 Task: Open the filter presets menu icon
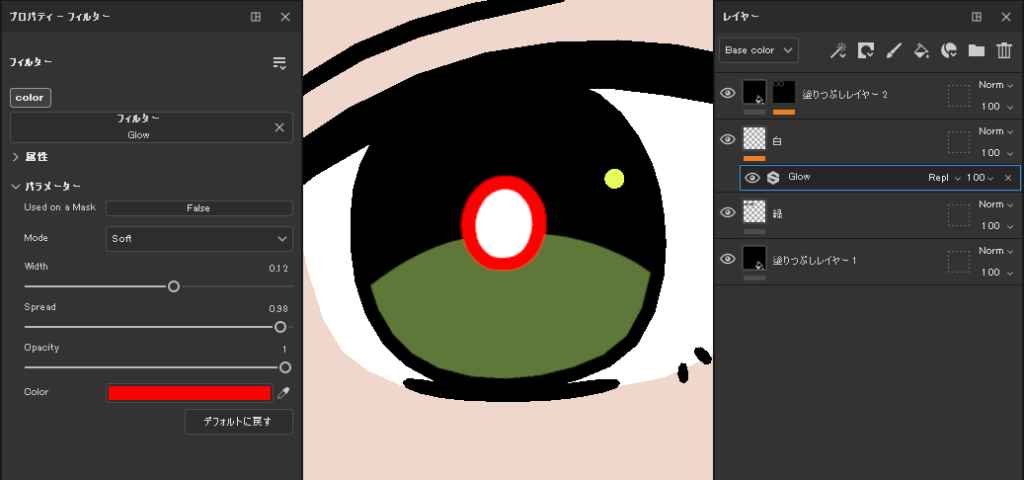279,63
